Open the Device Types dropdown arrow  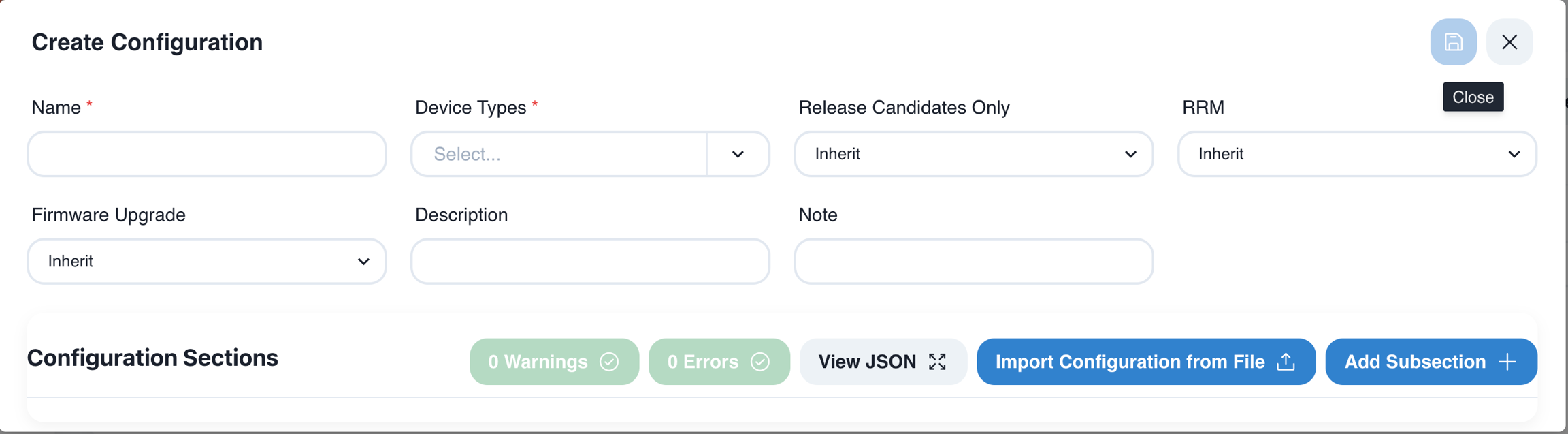[x=738, y=154]
